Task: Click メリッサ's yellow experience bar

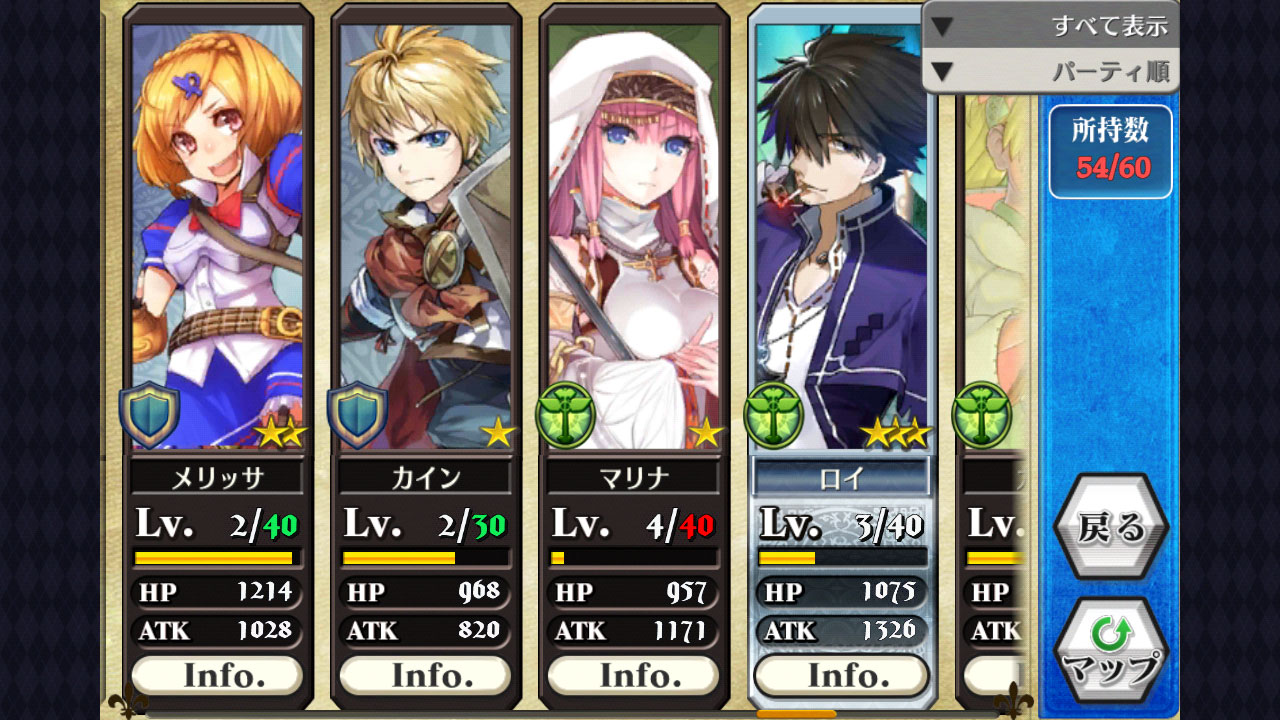Action: [x=214, y=557]
